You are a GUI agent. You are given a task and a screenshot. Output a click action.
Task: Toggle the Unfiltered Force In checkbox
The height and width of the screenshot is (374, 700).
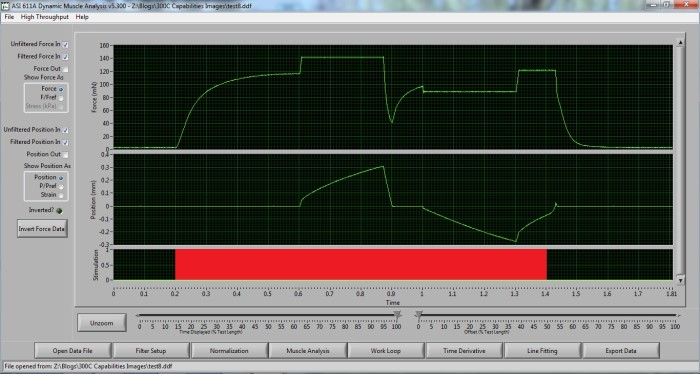(x=66, y=45)
